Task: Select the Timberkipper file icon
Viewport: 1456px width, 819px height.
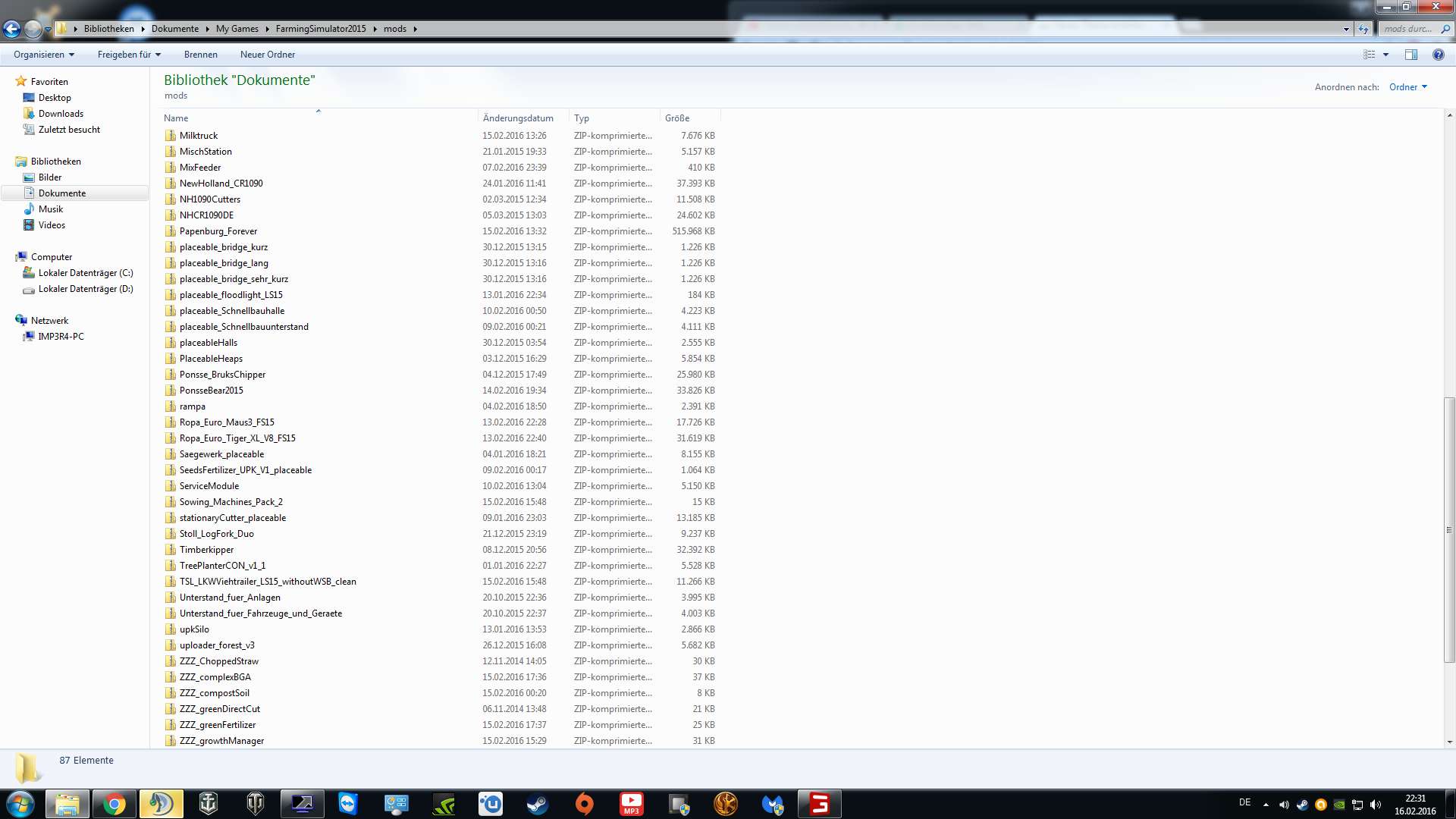Action: click(x=170, y=550)
